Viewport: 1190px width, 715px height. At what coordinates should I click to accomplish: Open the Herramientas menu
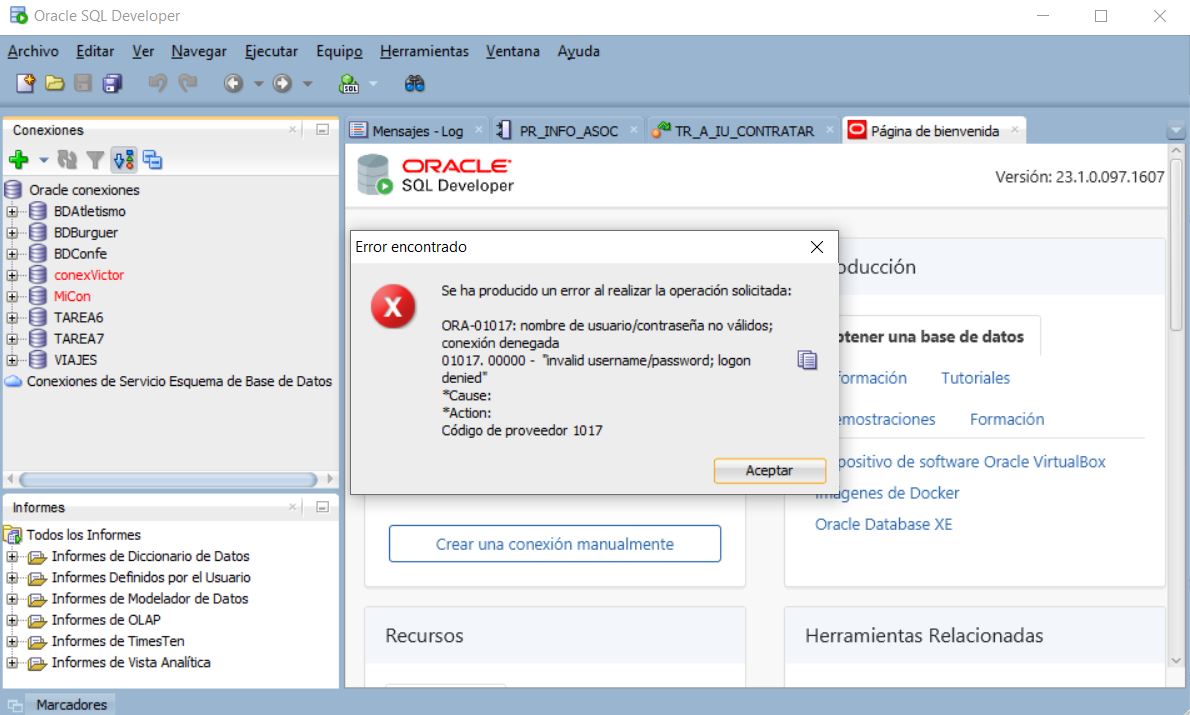click(x=424, y=51)
